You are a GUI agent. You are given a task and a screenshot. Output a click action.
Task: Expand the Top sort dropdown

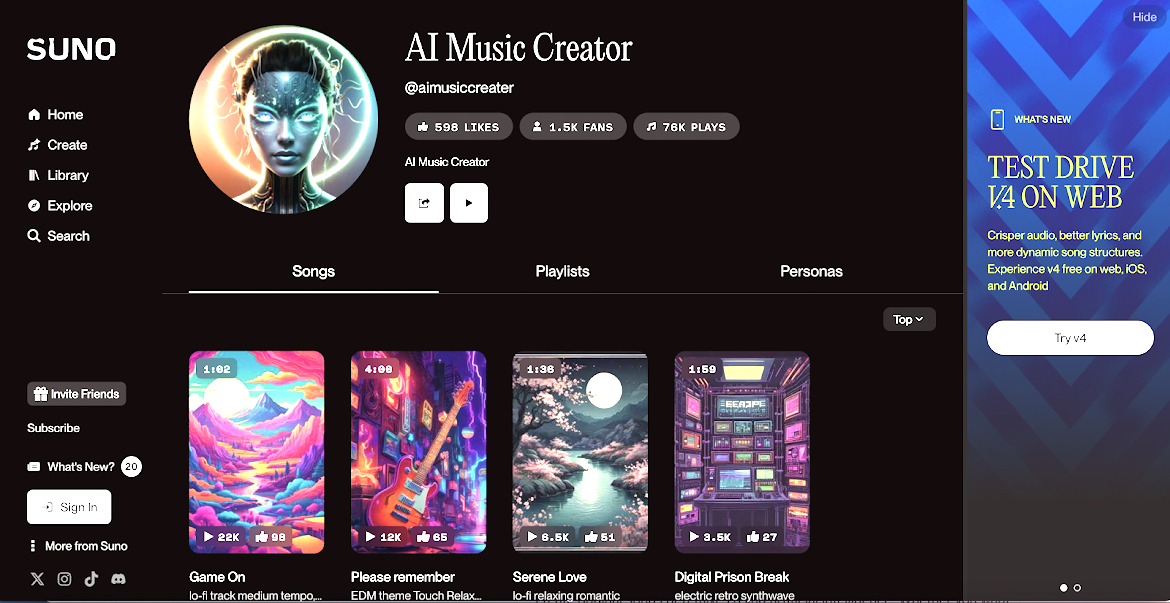pos(909,319)
